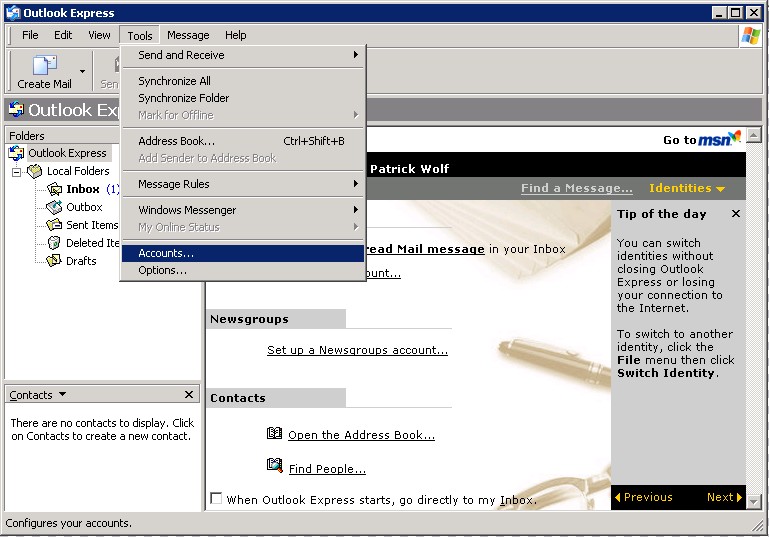Click the status bar text Configures your accounts

pyautogui.click(x=69, y=523)
